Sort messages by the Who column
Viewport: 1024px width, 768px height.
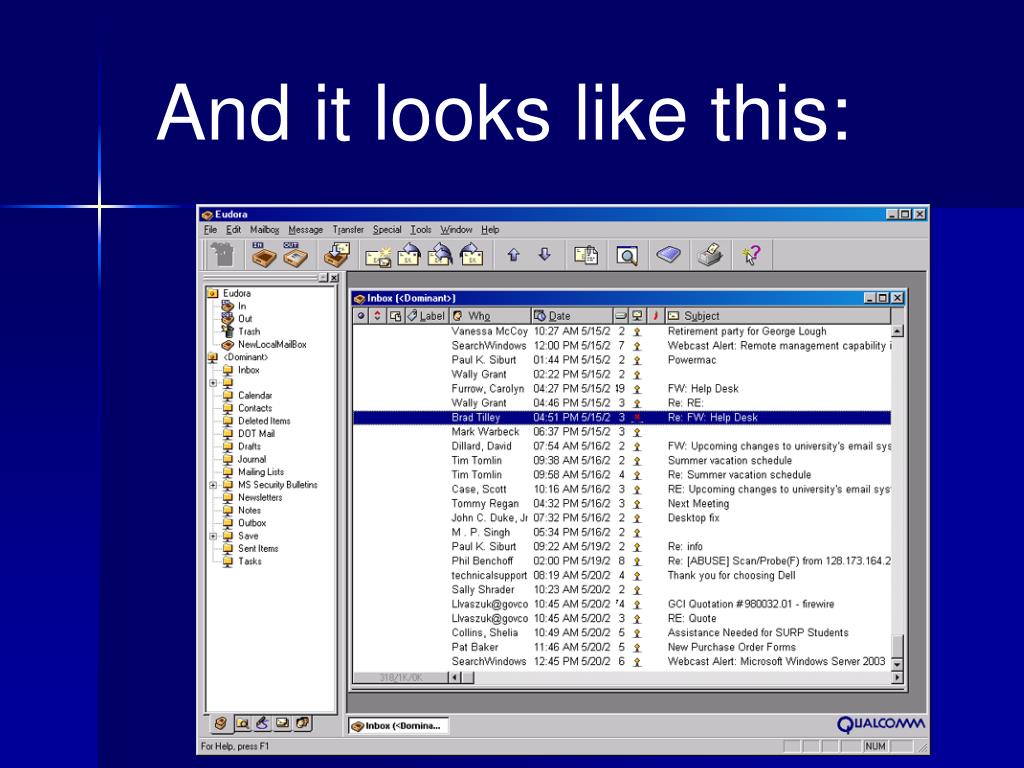[x=490, y=316]
